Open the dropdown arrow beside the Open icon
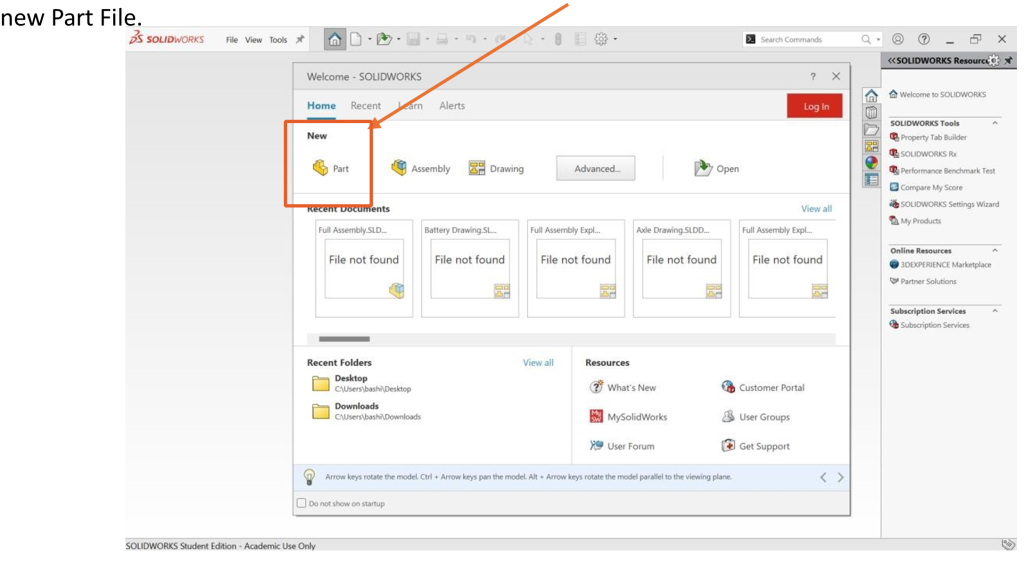1024x565 pixels. (399, 39)
